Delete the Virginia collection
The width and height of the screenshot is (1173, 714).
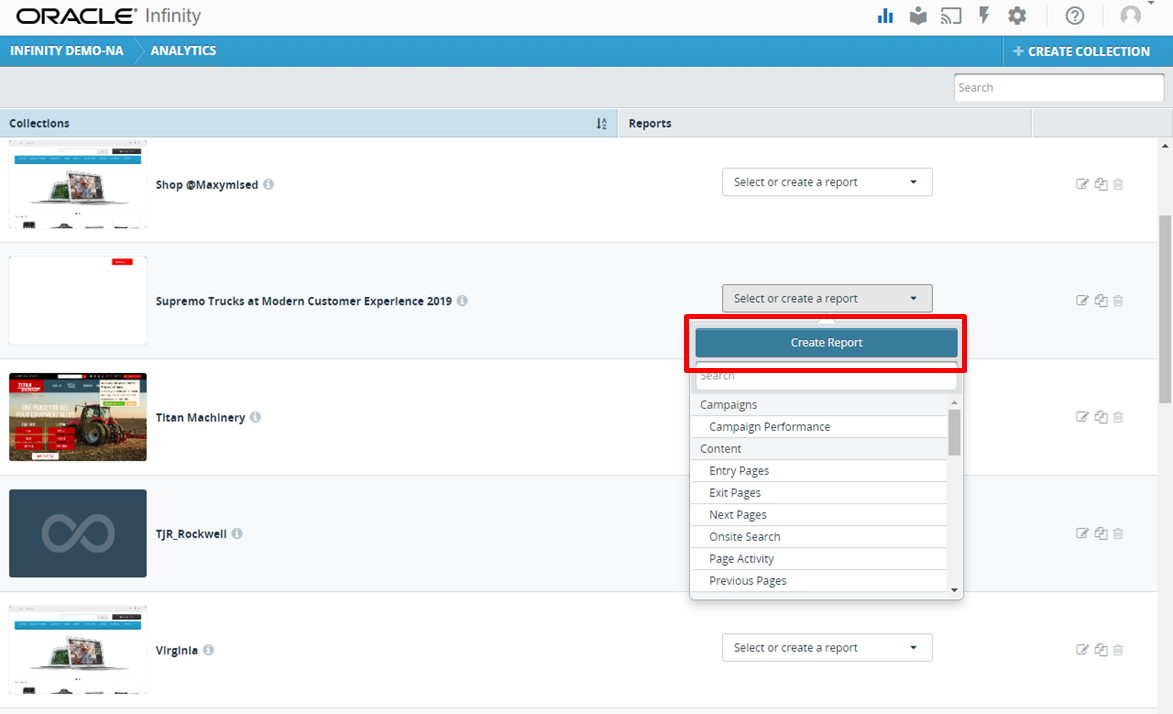tap(1118, 650)
